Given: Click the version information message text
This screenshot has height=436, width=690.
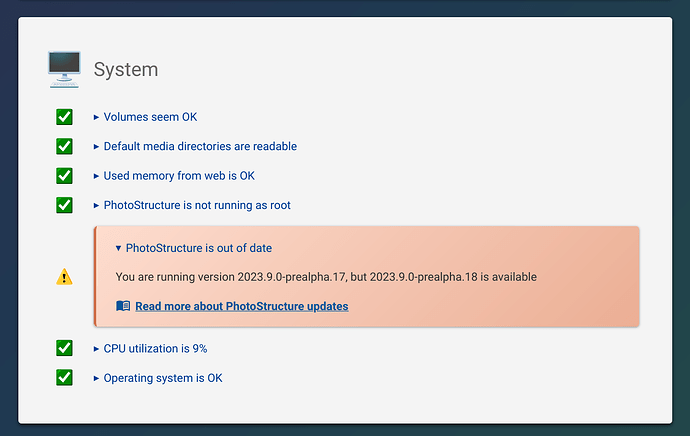Looking at the screenshot, I should 326,277.
